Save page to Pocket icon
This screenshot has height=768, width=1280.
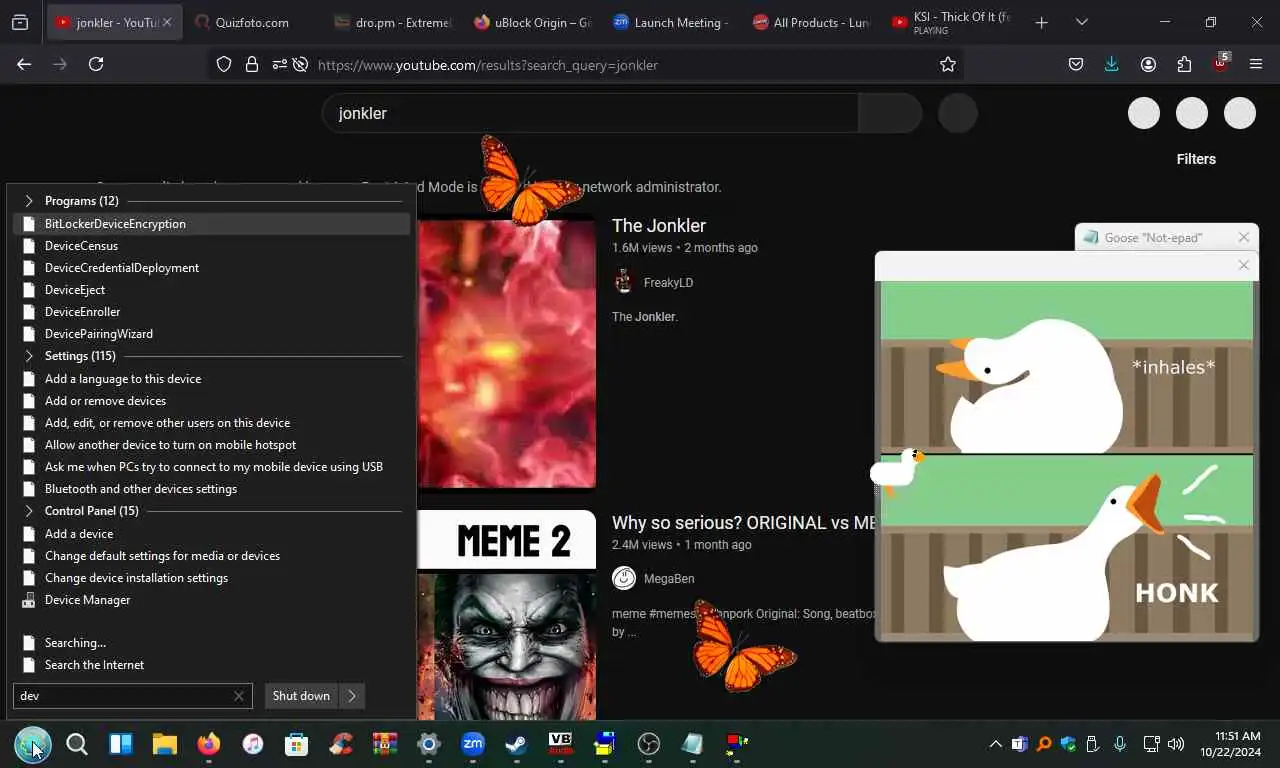1076,64
